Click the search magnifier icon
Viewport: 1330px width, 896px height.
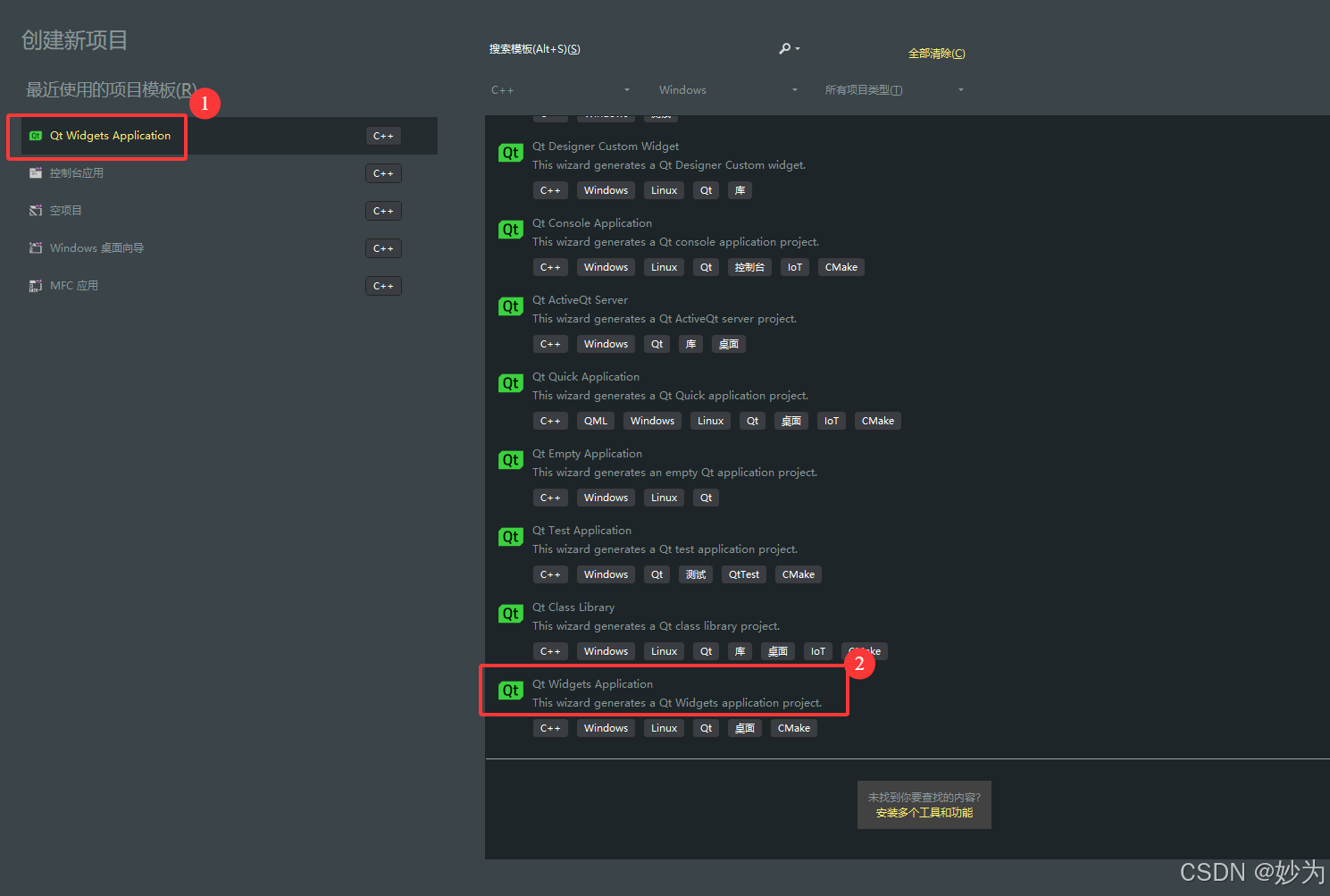click(785, 48)
